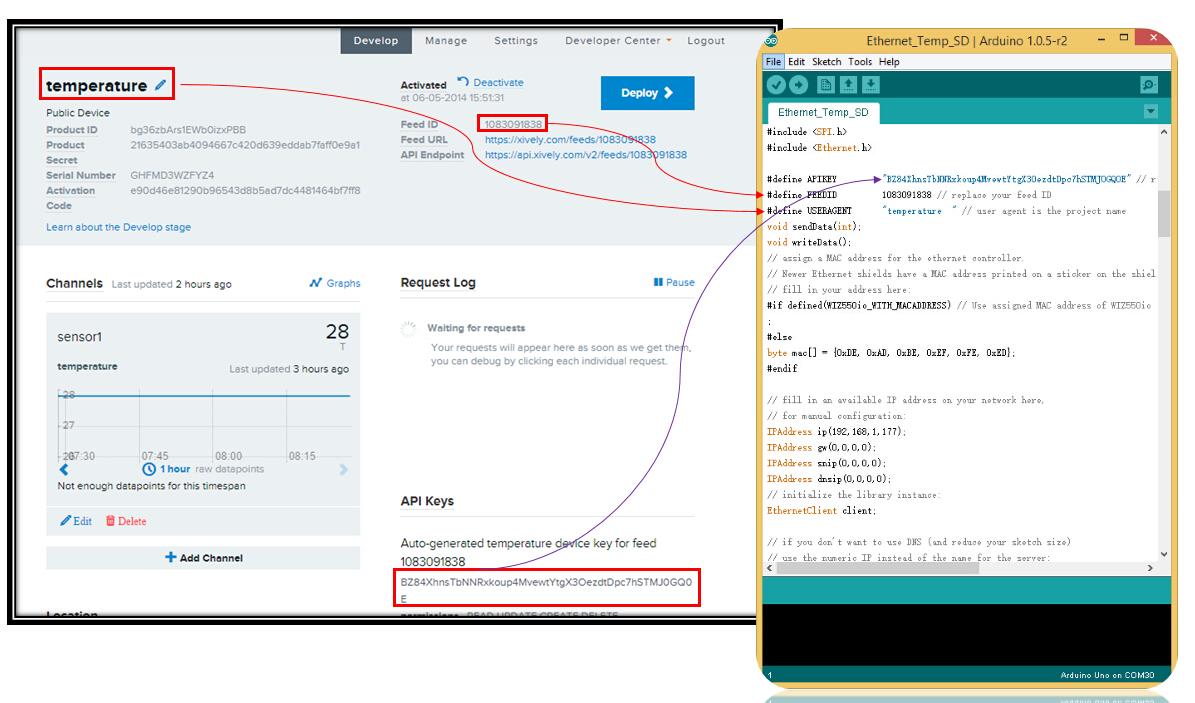The image size is (1195, 703).
Task: Click the blue Deploy button
Action: 647,93
